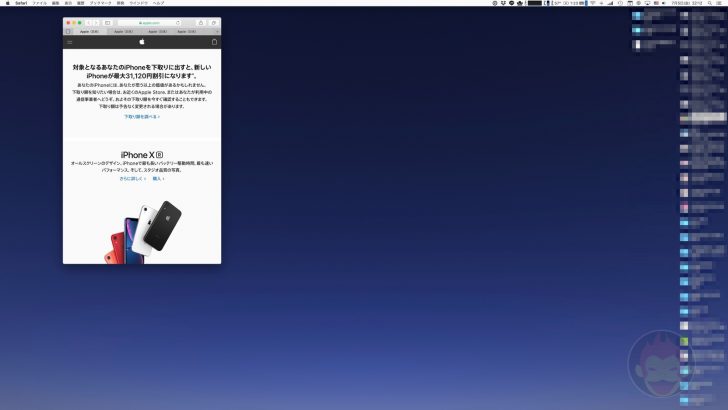Open the 開発 menu
Screen dimensions: 728x410
point(120,3)
